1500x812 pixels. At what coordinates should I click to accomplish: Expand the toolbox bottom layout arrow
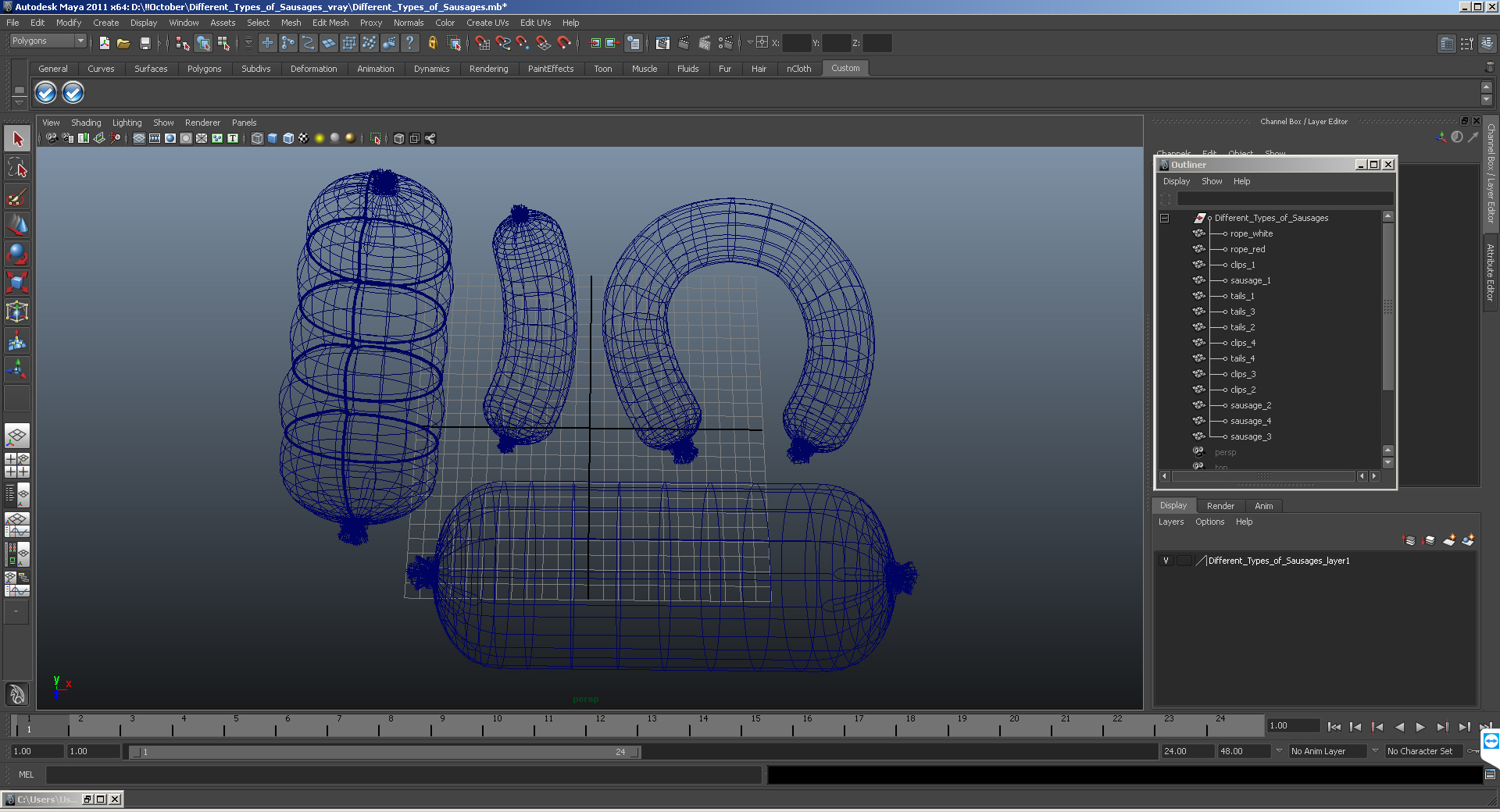16,612
